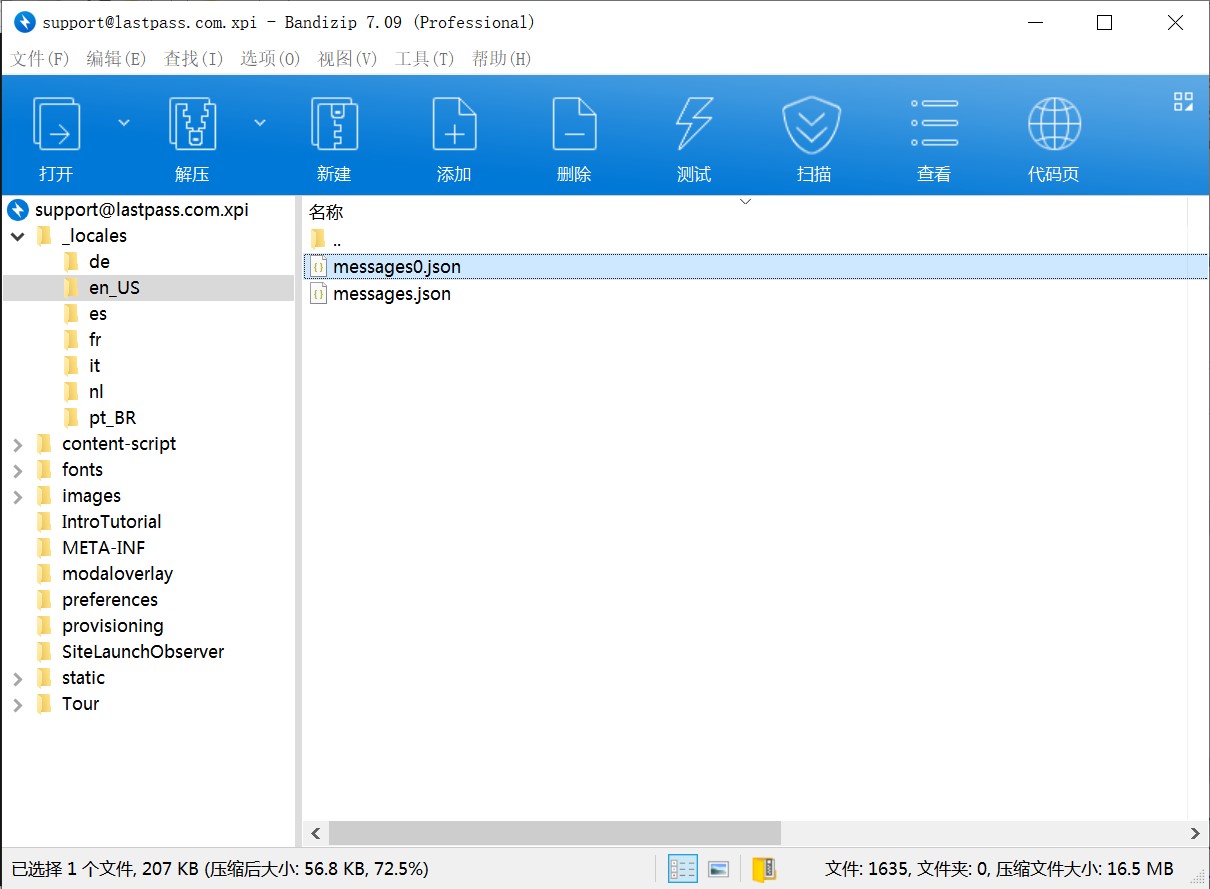Click the Delete (删除) file icon

point(574,123)
